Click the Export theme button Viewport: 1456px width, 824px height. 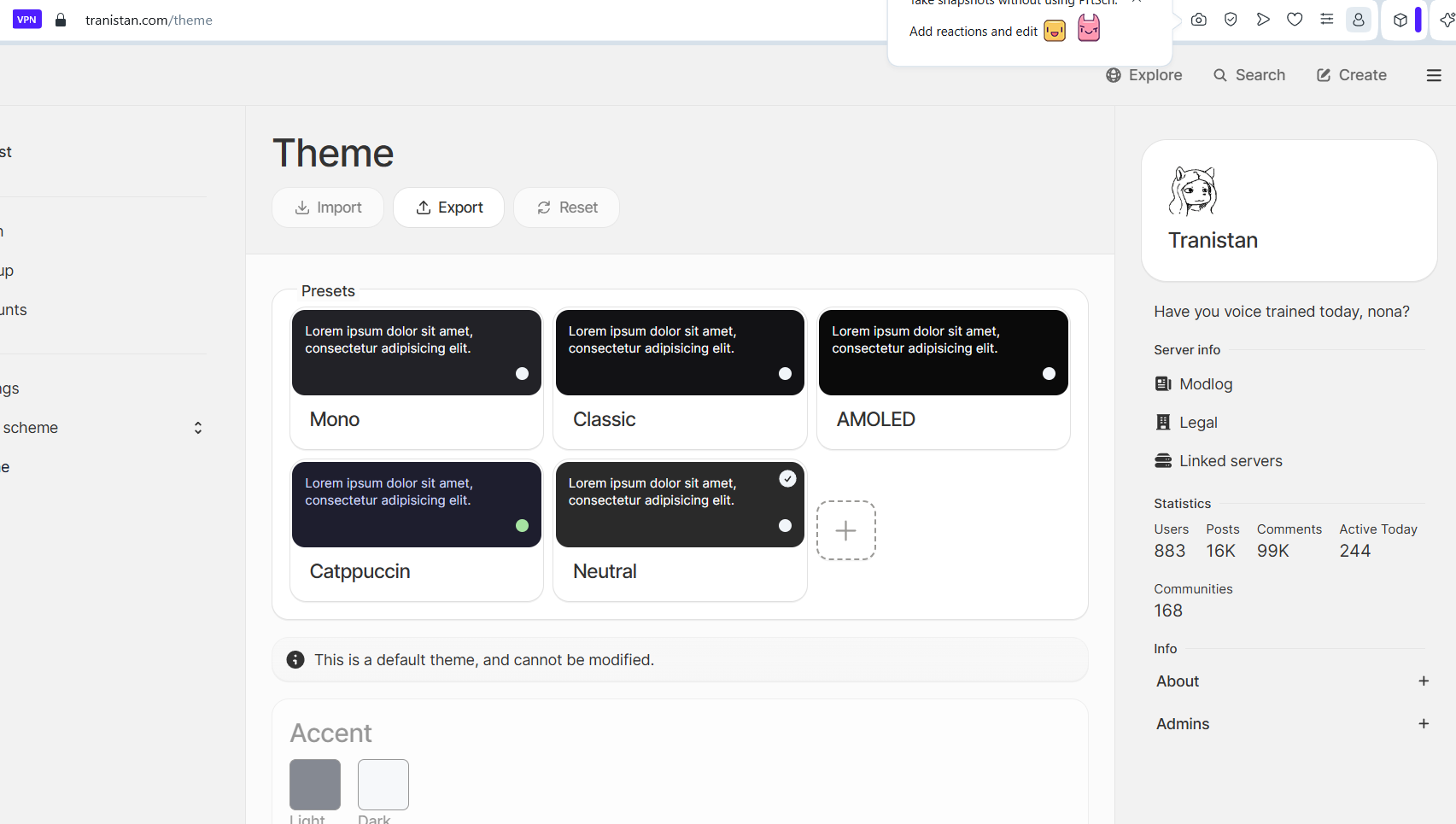[448, 207]
